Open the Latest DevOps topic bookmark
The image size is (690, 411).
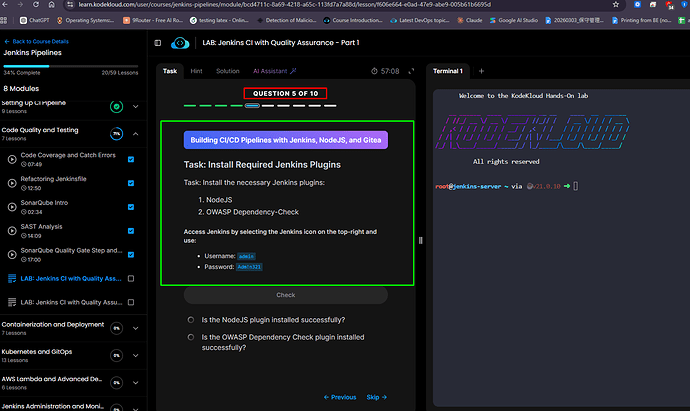(420, 20)
